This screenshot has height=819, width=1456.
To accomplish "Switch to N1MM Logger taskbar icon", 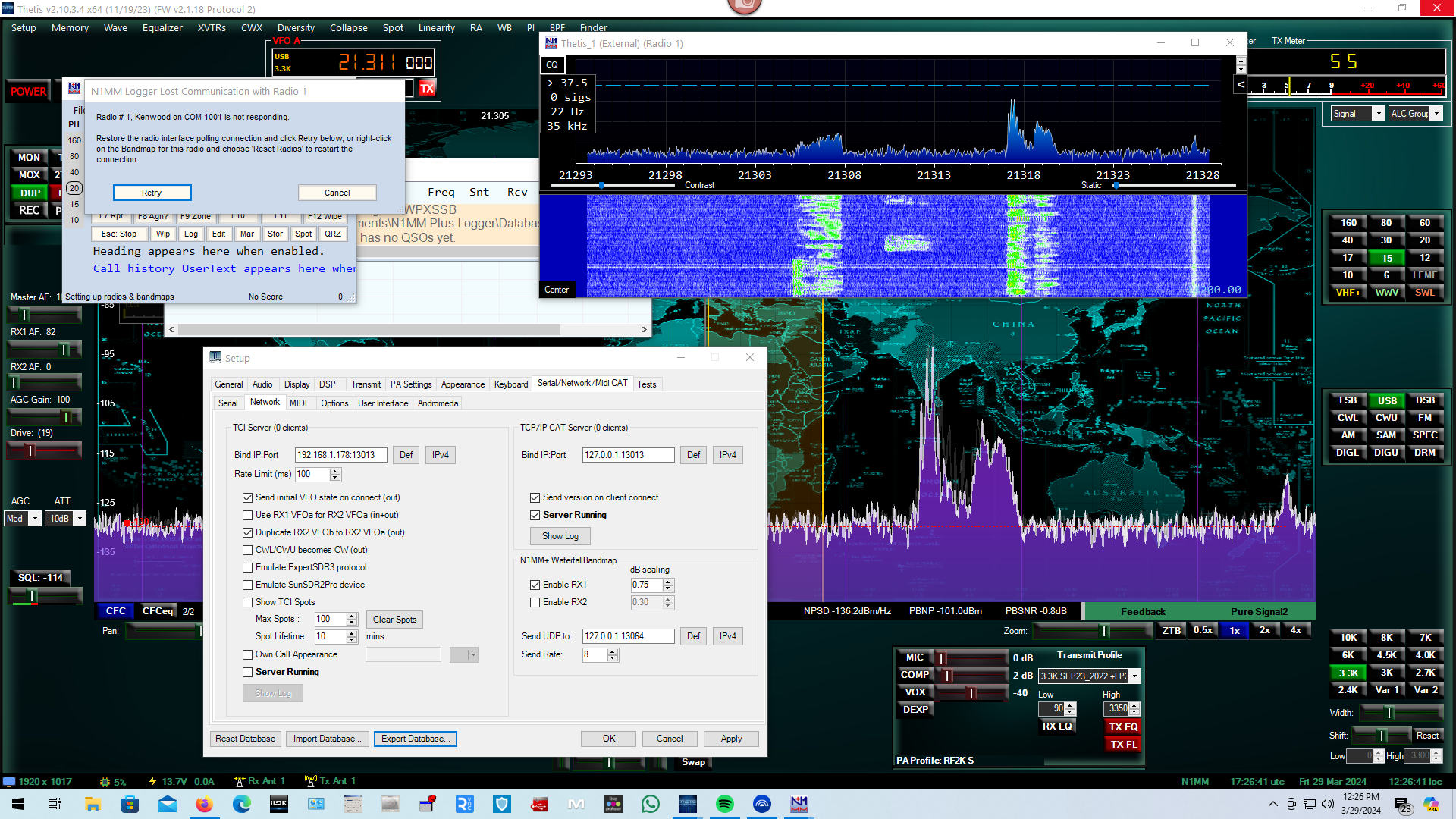I will click(x=799, y=804).
